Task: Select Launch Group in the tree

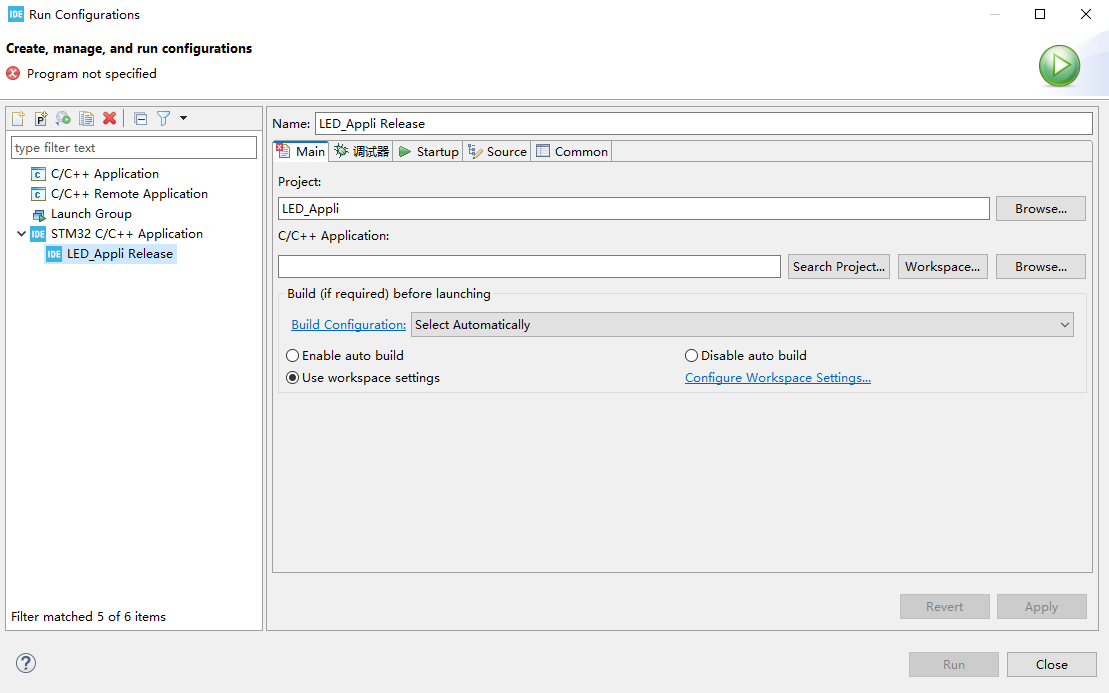Action: tap(91, 214)
